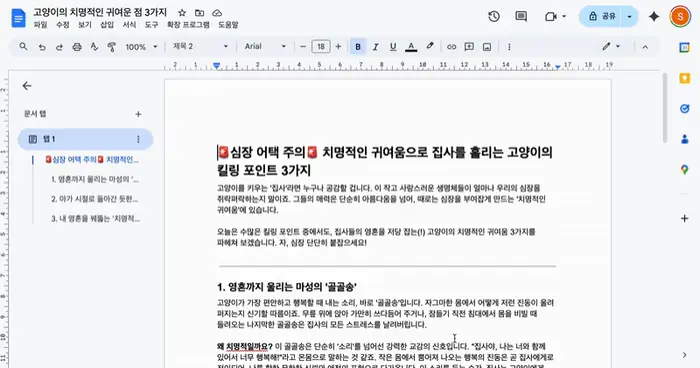Decrease the font size
The height and width of the screenshot is (368, 700).
pyautogui.click(x=303, y=46)
